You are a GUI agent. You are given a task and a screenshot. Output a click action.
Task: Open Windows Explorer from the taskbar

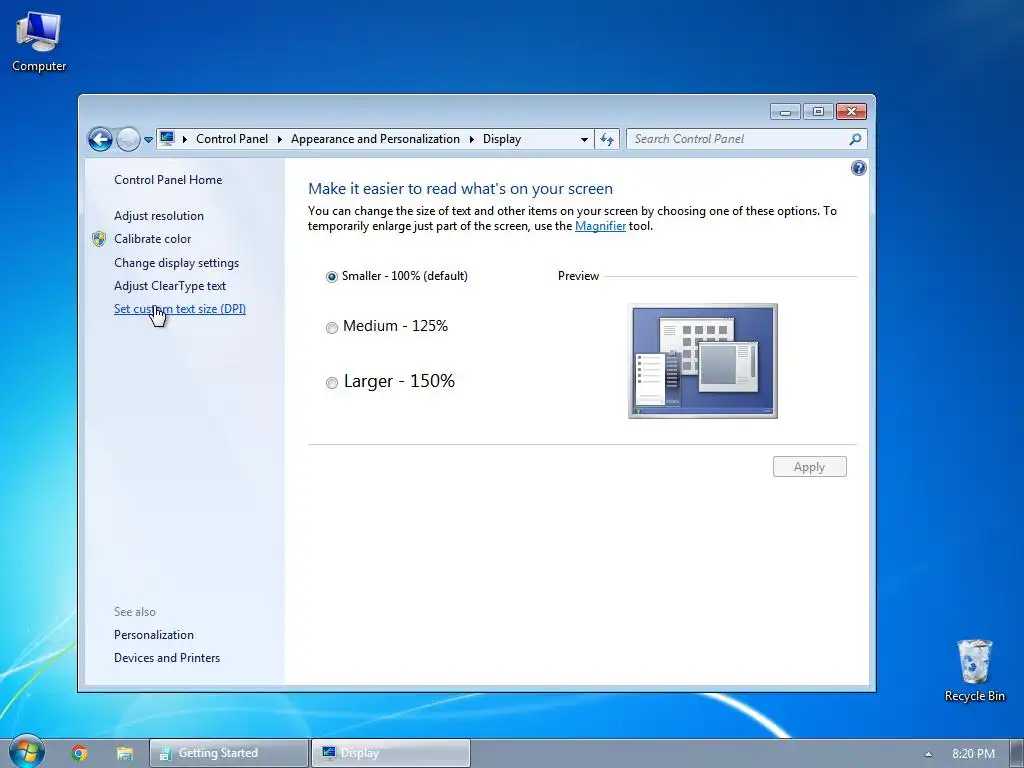[x=125, y=753]
